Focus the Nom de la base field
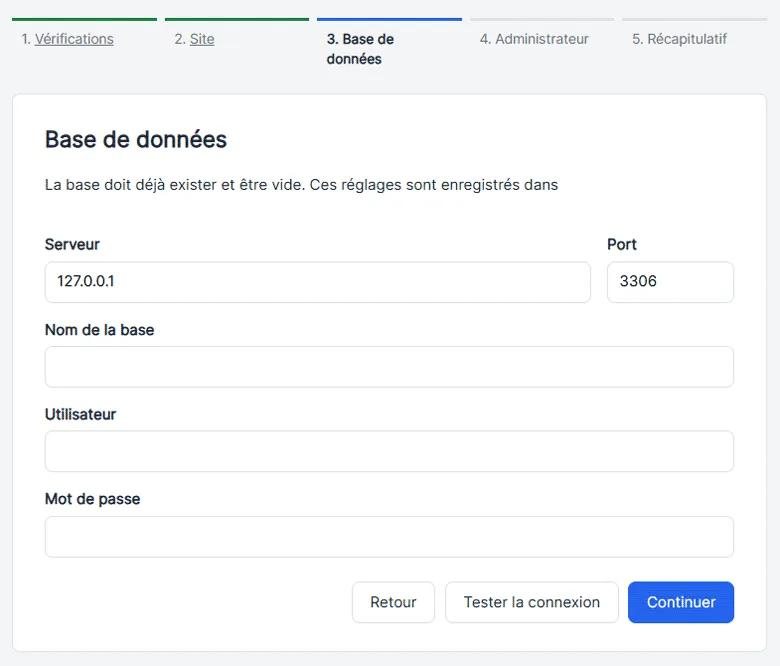 tap(389, 367)
